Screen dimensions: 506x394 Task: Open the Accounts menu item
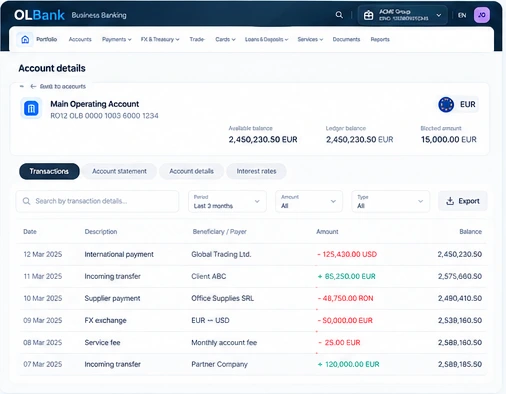click(x=80, y=39)
